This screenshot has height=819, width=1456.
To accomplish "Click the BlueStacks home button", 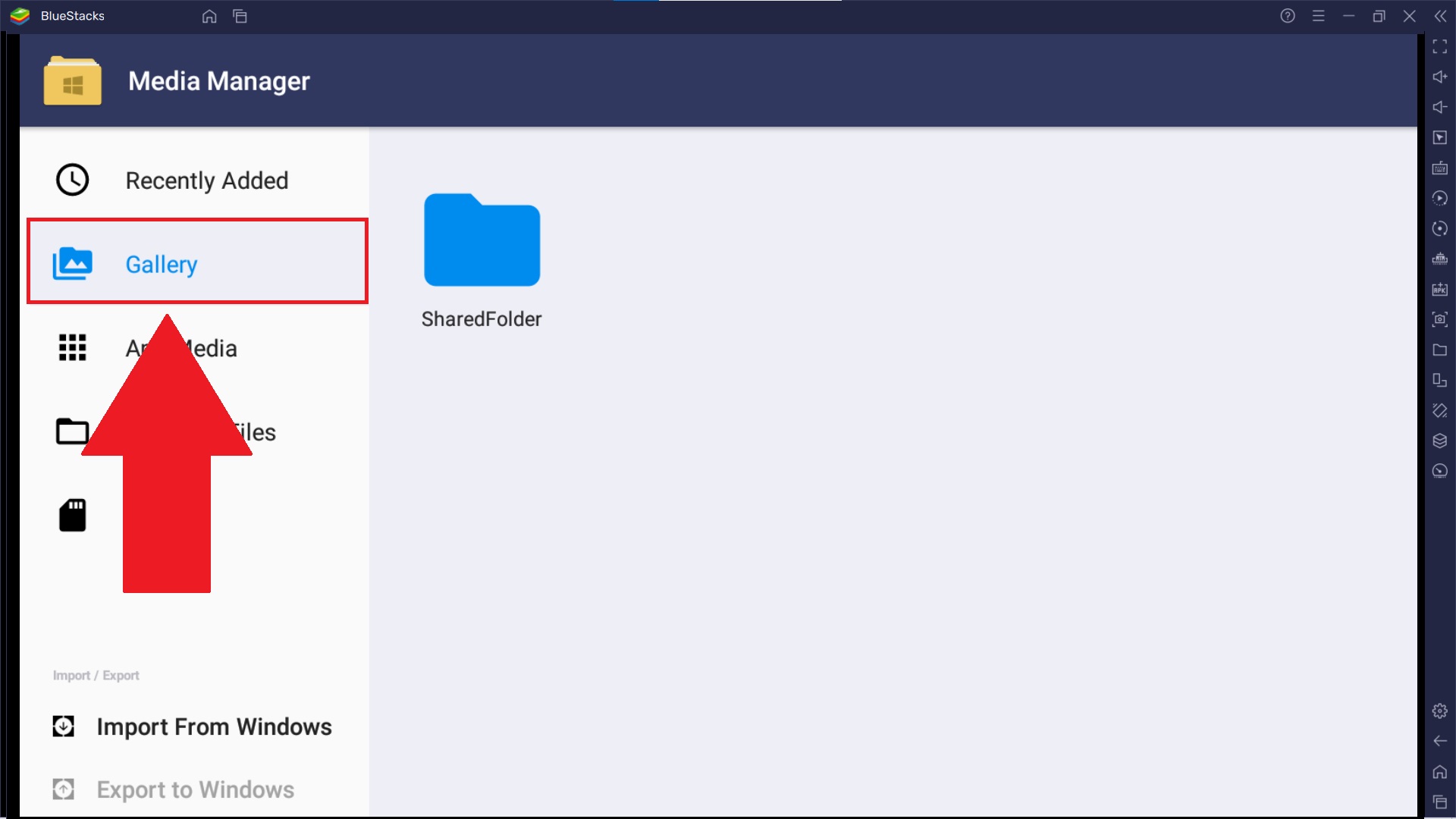I will pyautogui.click(x=209, y=15).
